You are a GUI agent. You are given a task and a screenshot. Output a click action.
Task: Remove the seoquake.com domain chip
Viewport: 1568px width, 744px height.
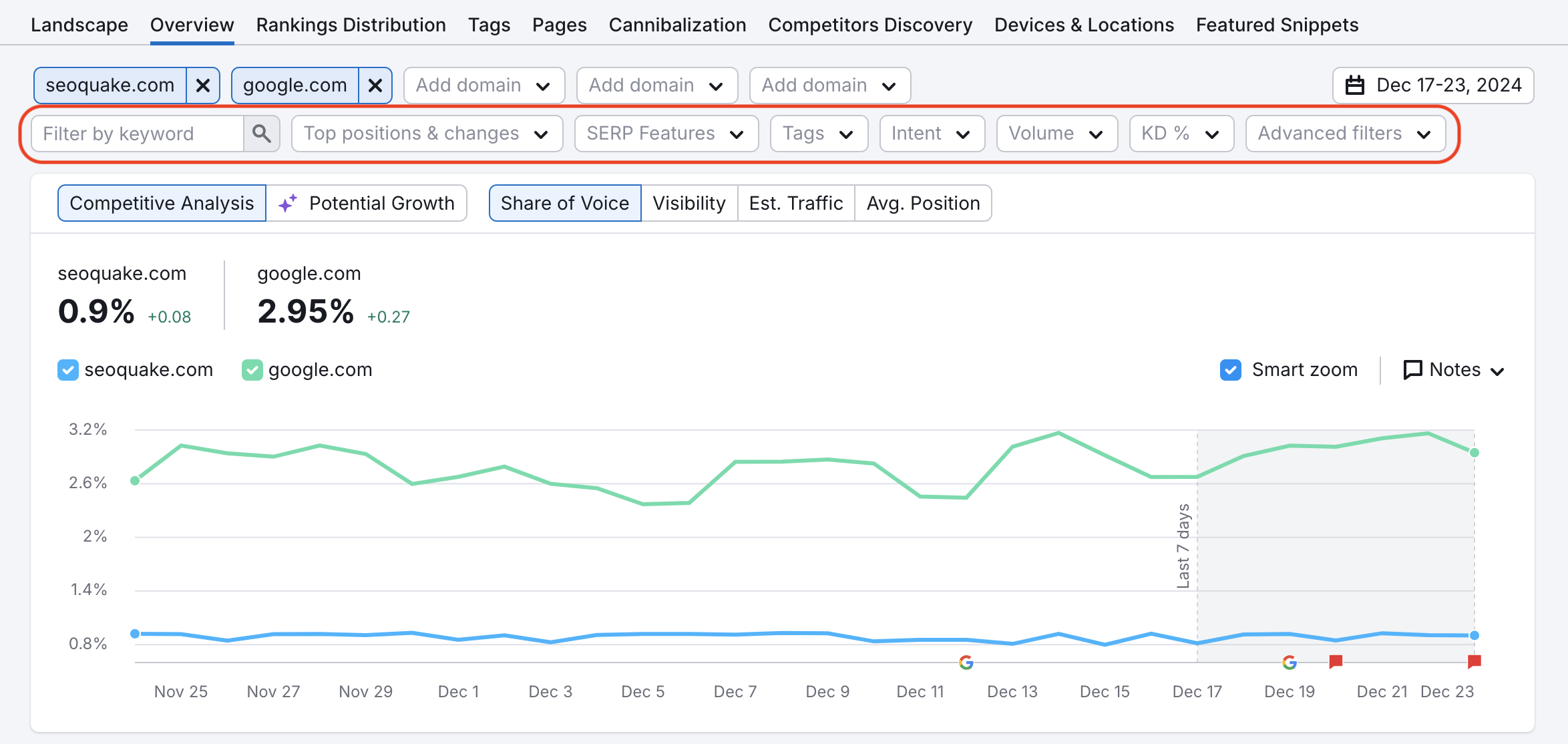pos(203,85)
